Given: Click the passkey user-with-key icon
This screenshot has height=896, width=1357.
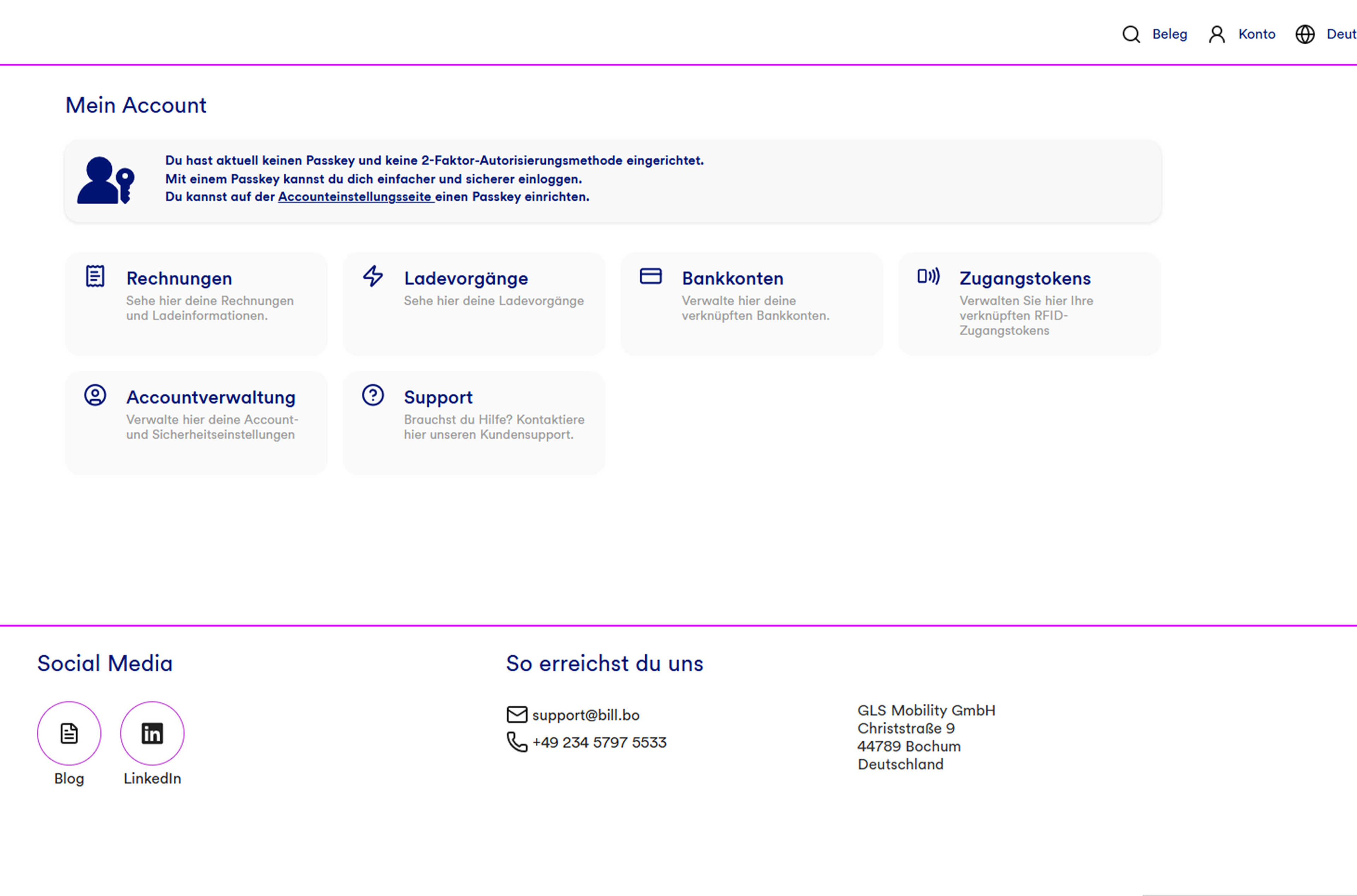Looking at the screenshot, I should [x=106, y=180].
